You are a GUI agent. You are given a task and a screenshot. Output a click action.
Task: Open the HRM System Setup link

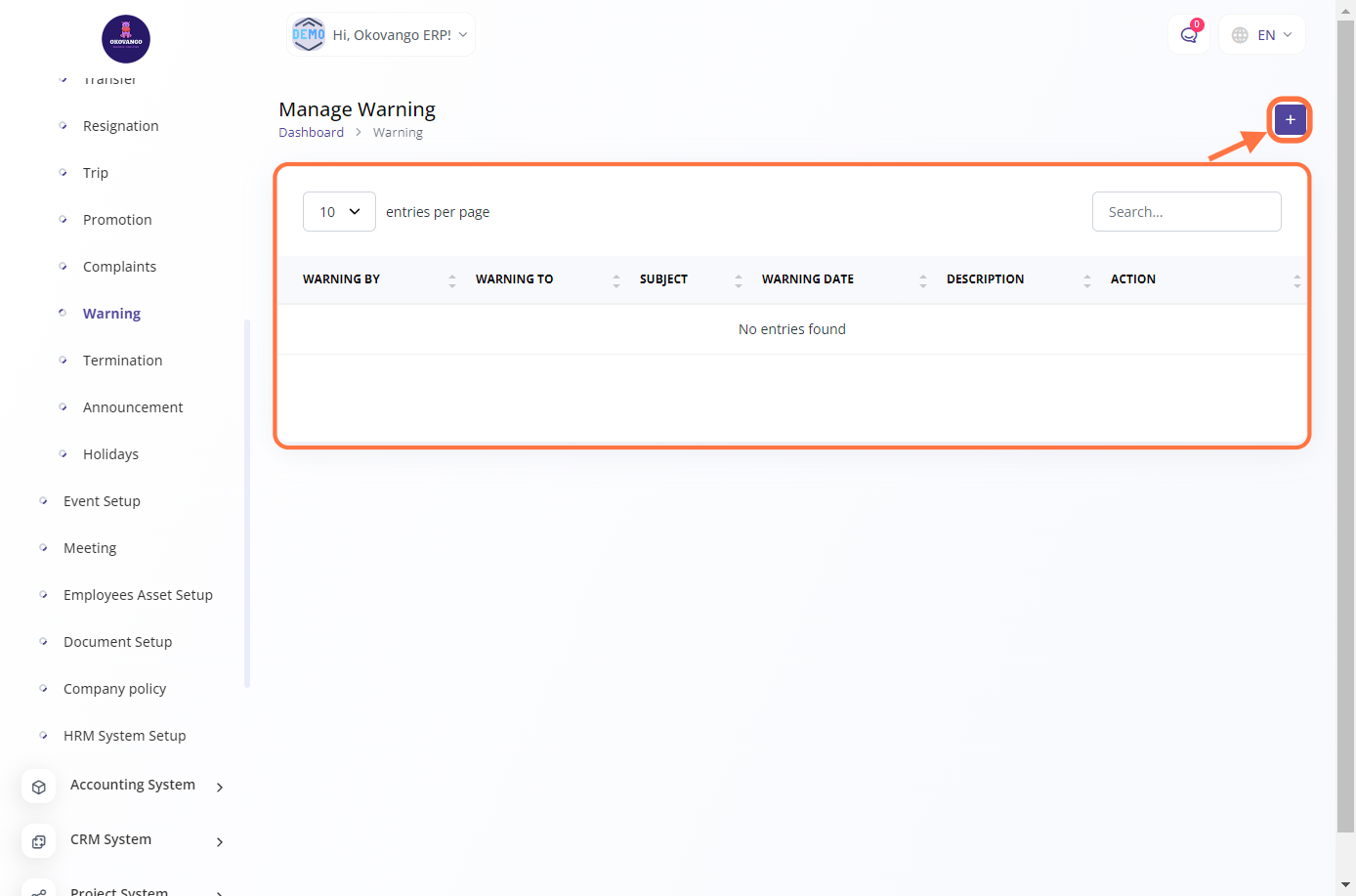[124, 736]
